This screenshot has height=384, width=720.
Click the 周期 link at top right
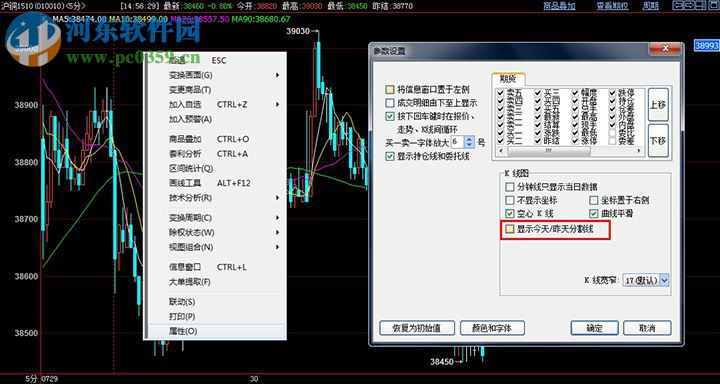(x=651, y=6)
